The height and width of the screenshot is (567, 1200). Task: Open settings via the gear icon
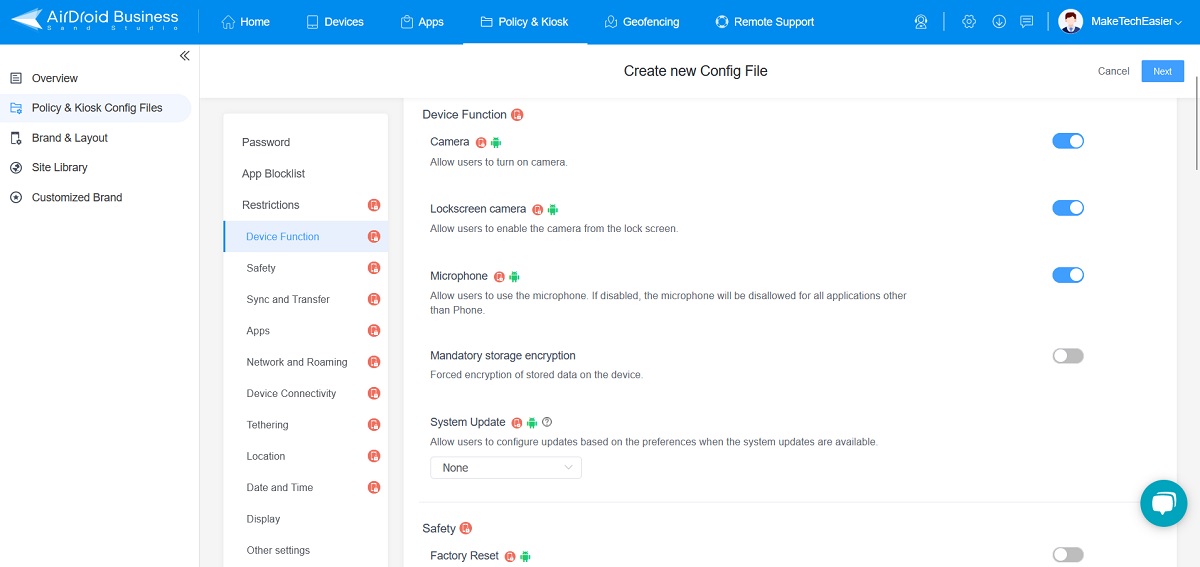pyautogui.click(x=968, y=22)
